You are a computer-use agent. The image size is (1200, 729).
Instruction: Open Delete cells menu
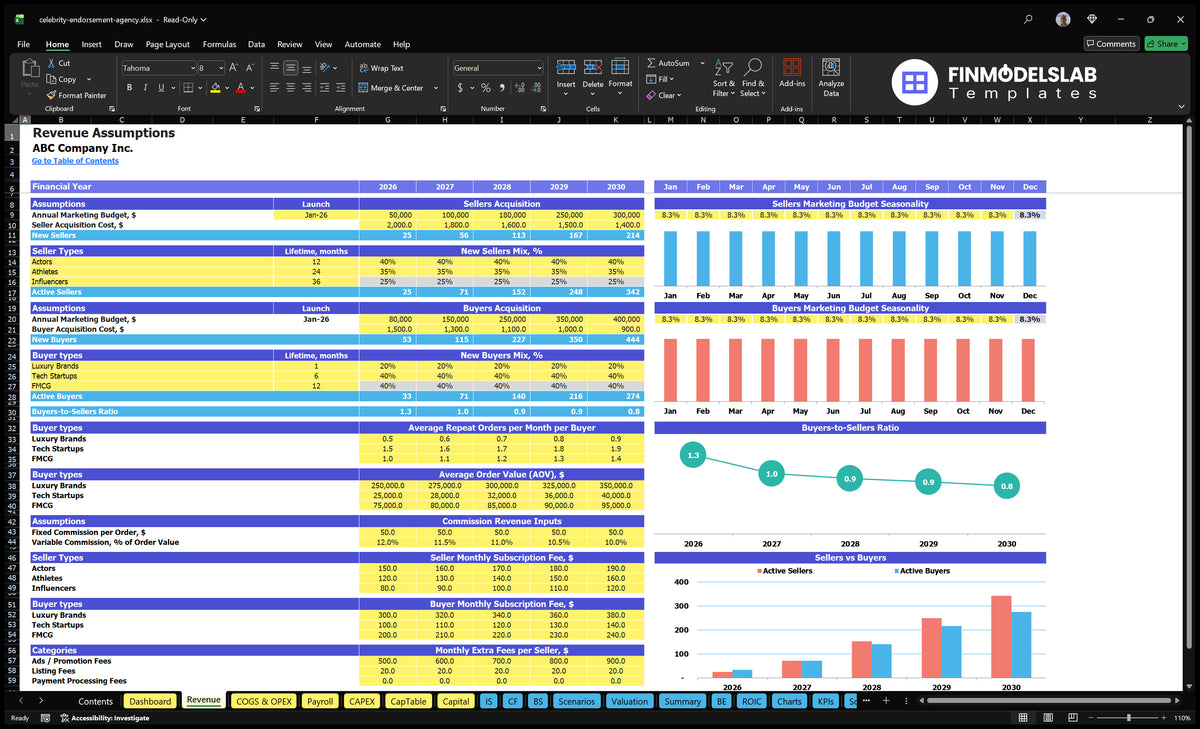point(593,77)
